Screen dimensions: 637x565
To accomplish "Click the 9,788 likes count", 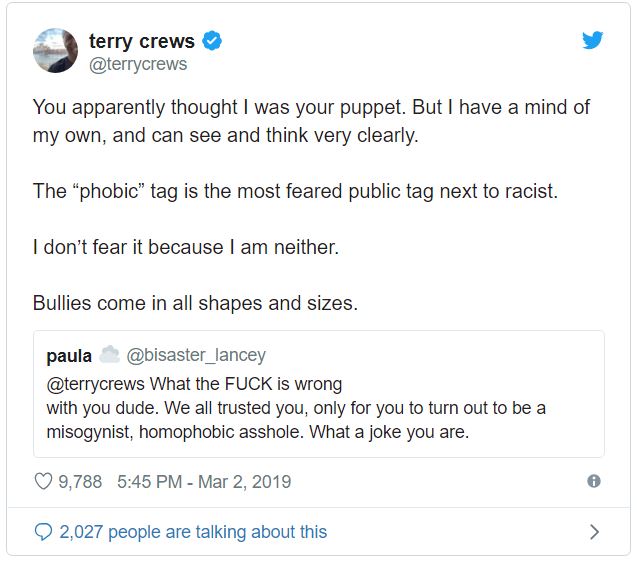I will (80, 482).
